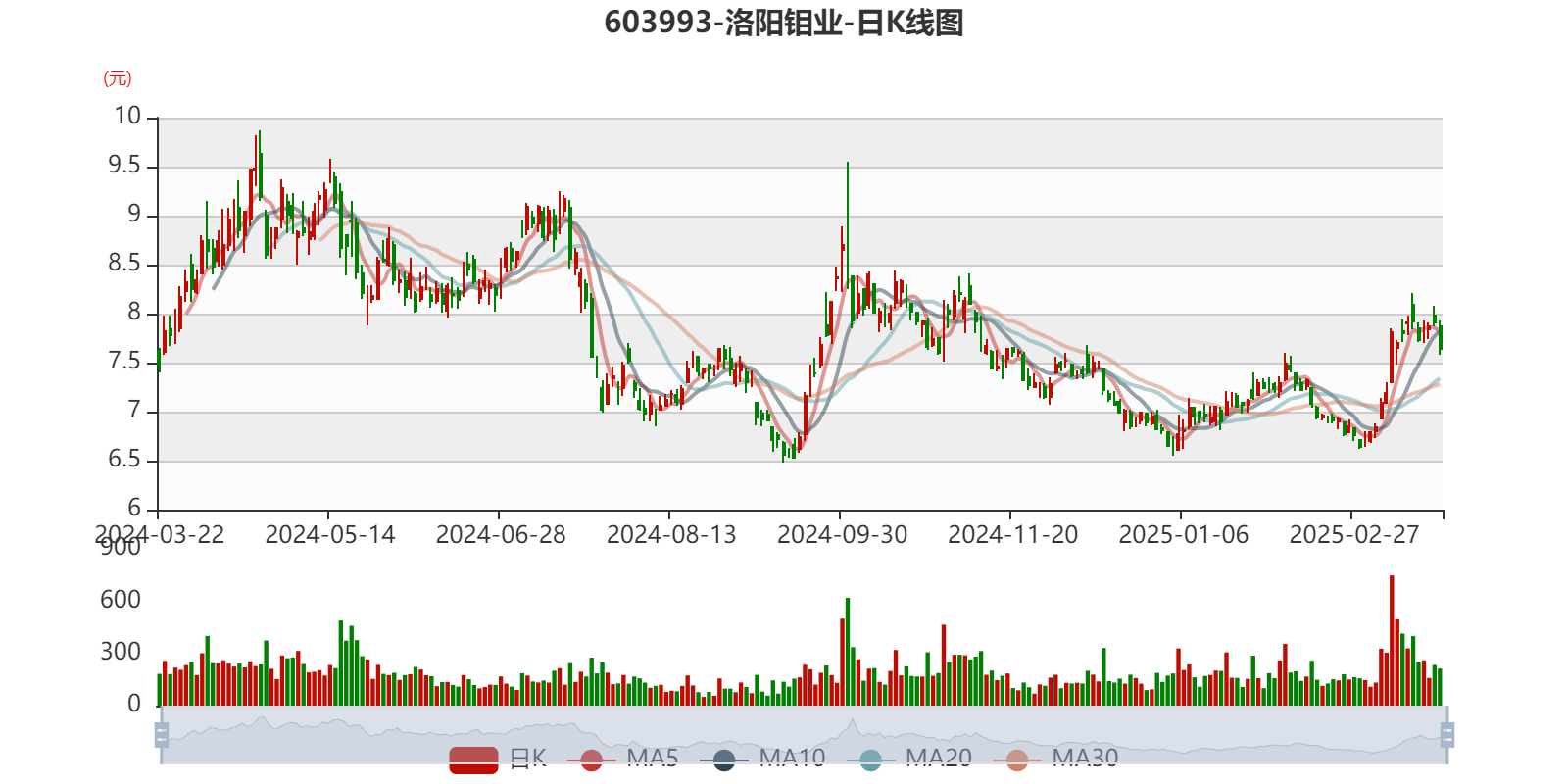Click the left handle of the zoom slider
The height and width of the screenshot is (784, 1568).
pyautogui.click(x=161, y=734)
